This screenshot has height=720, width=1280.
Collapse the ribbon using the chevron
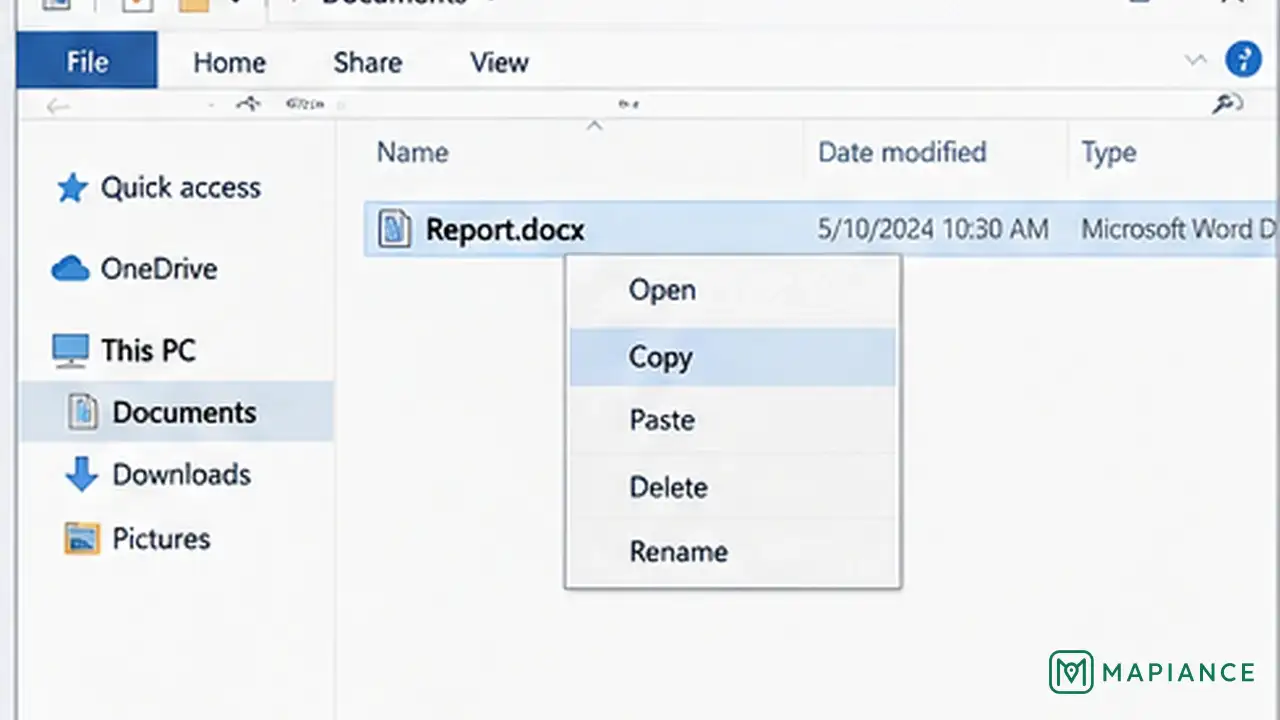(x=1196, y=60)
